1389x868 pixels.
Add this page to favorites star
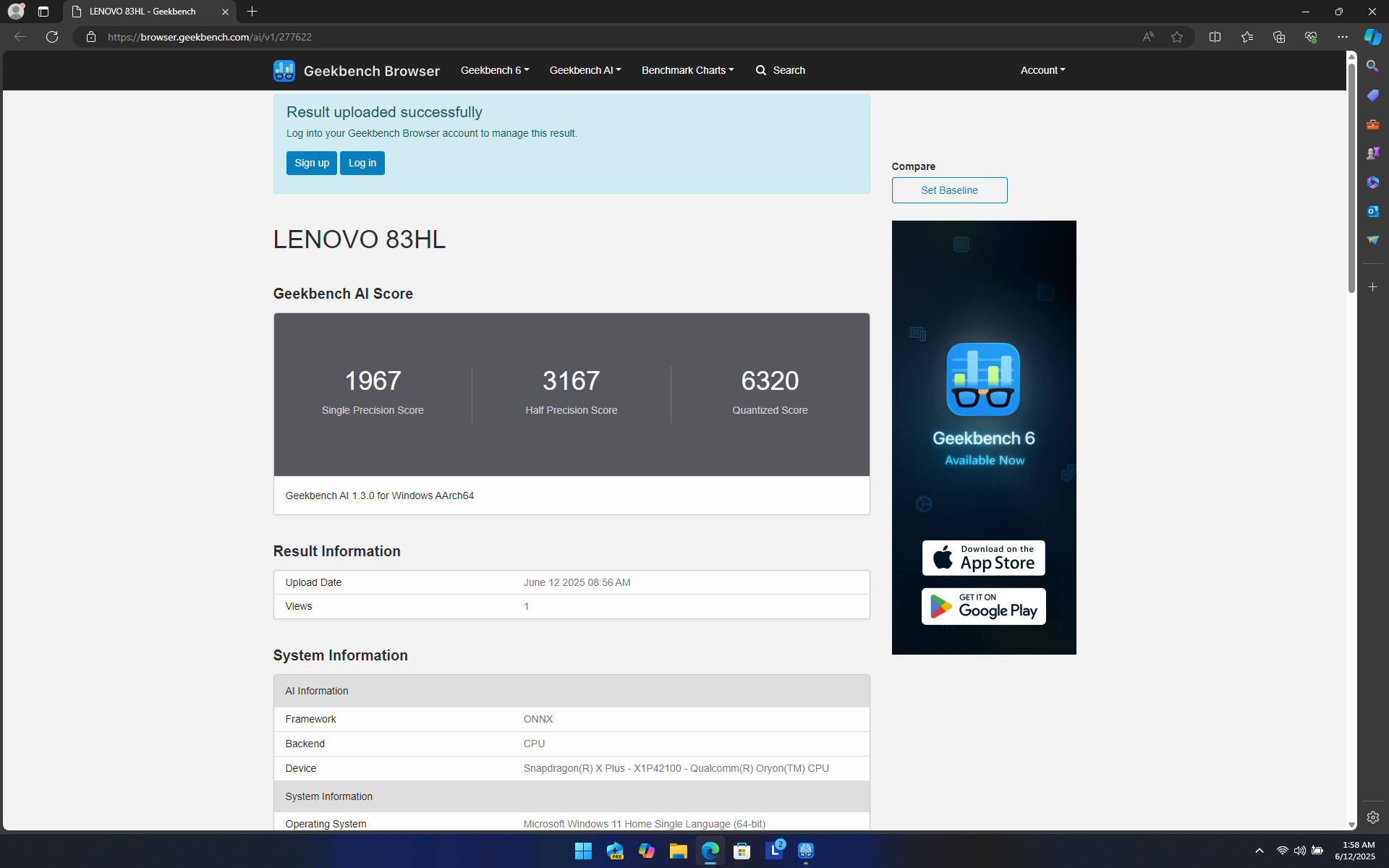(1177, 37)
